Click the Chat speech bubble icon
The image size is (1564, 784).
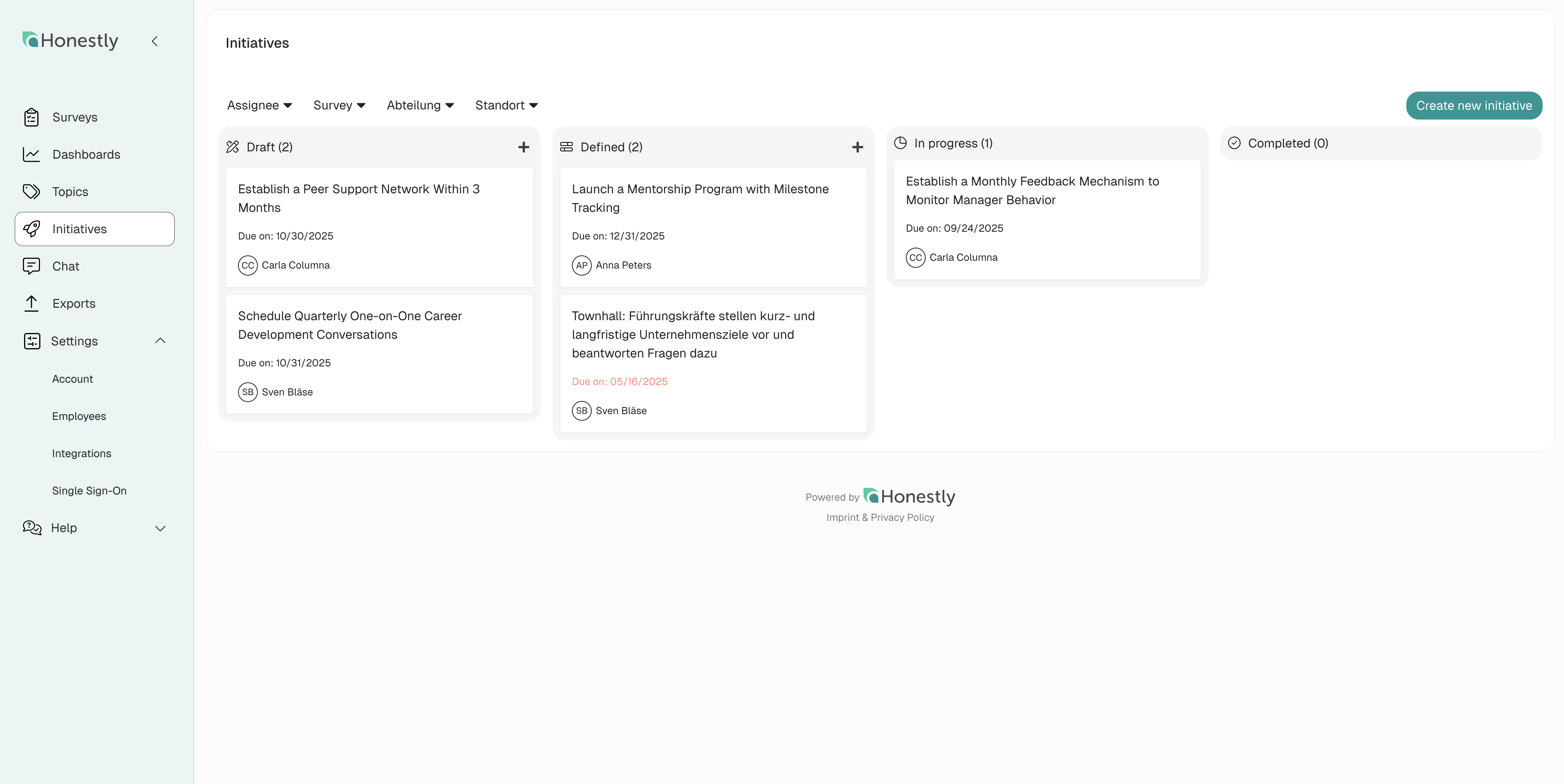(31, 266)
